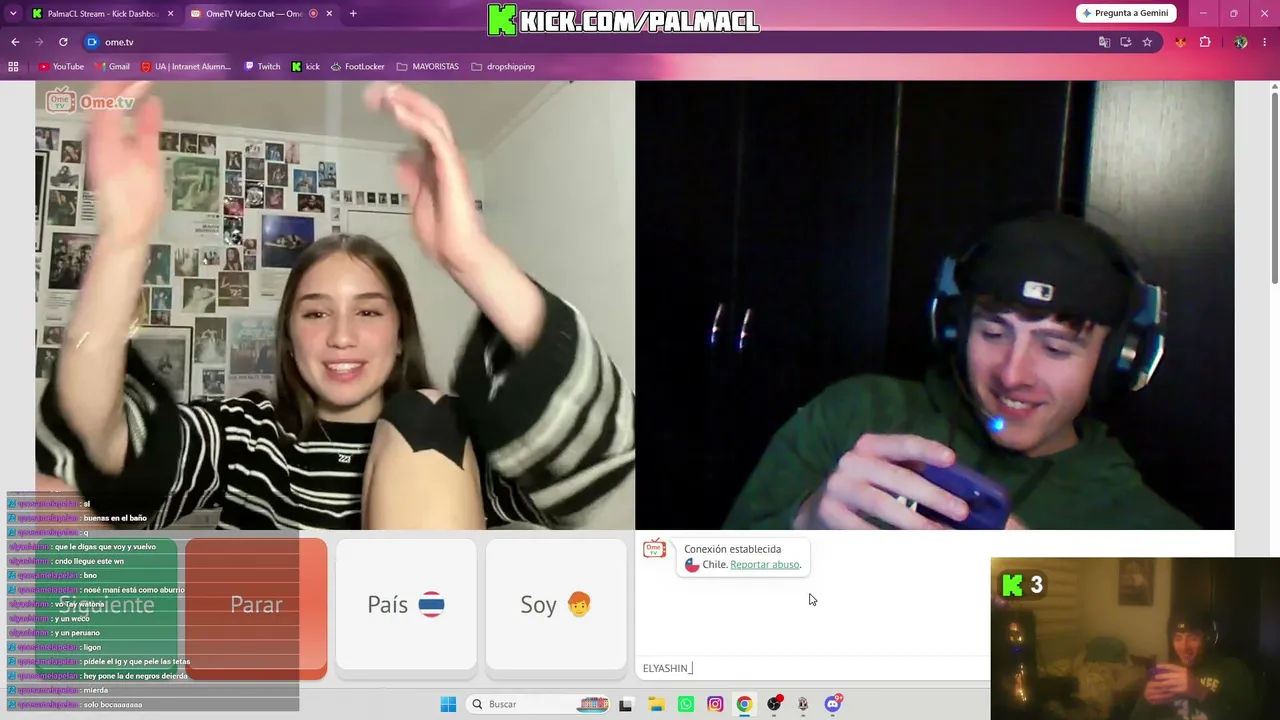Open the Chrome apps grid in bookmarks bar
Viewport: 1280px width, 720px height.
pyautogui.click(x=13, y=67)
